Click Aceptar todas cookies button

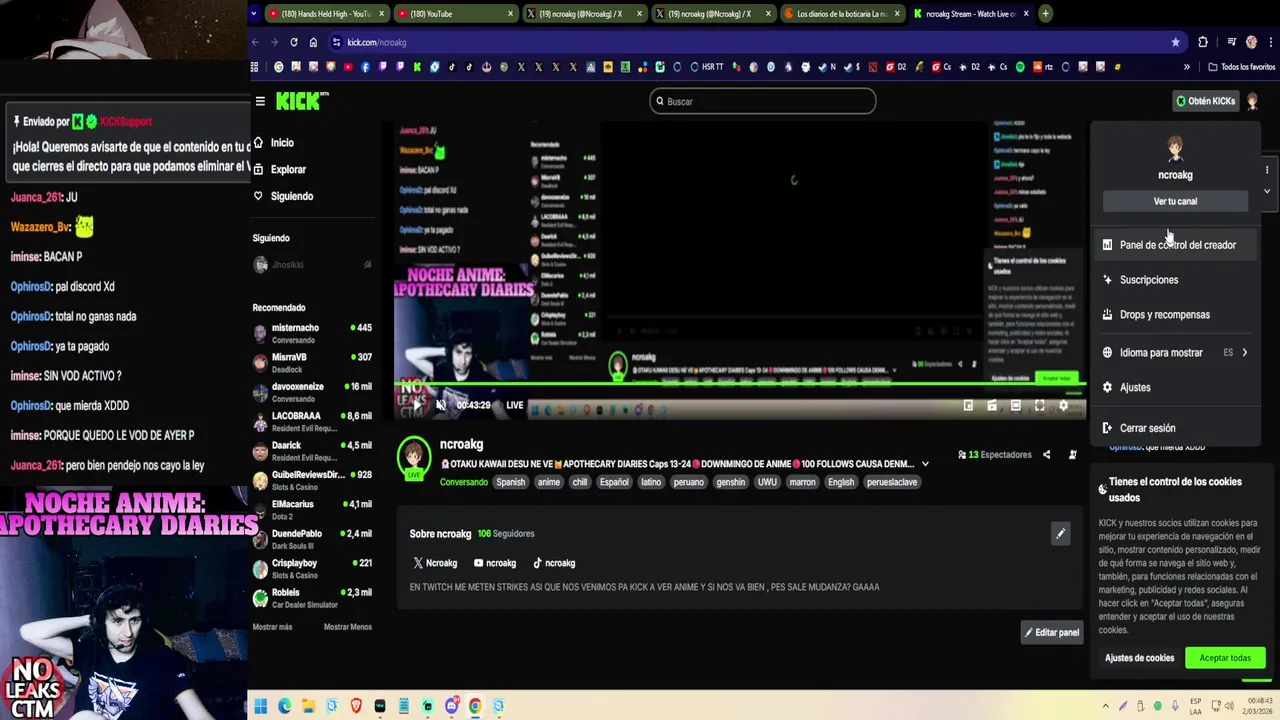pos(1225,658)
